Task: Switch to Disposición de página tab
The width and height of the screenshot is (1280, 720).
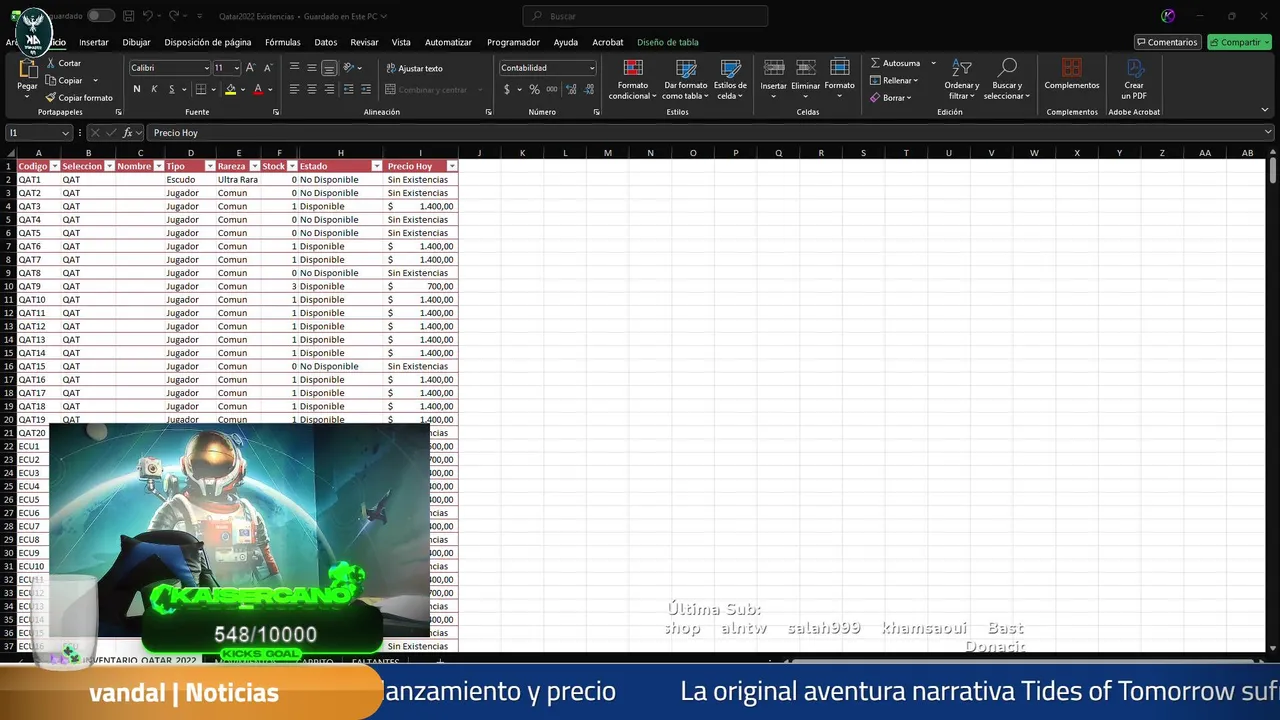Action: click(208, 42)
